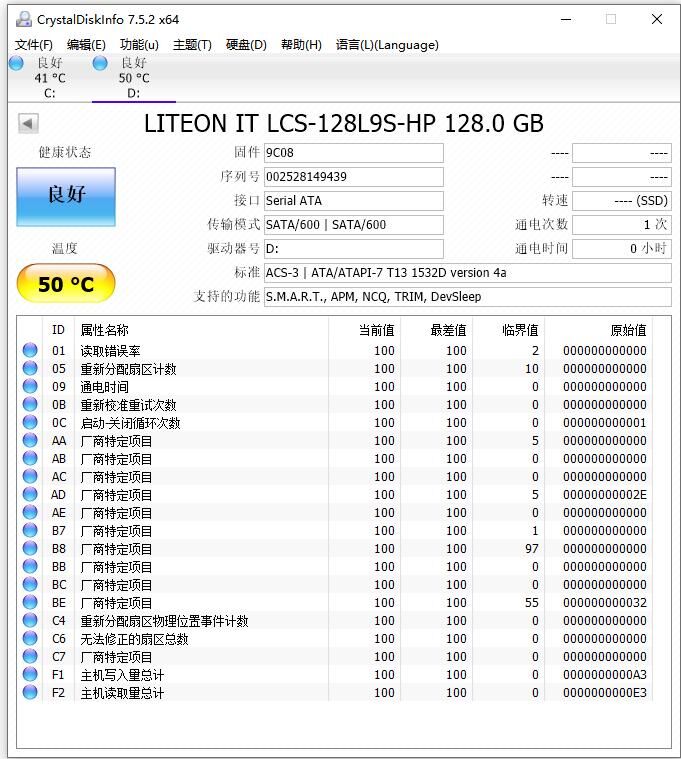The image size is (681, 759).
Task: Click threshold value 97 in row B8
Action: coord(531,548)
